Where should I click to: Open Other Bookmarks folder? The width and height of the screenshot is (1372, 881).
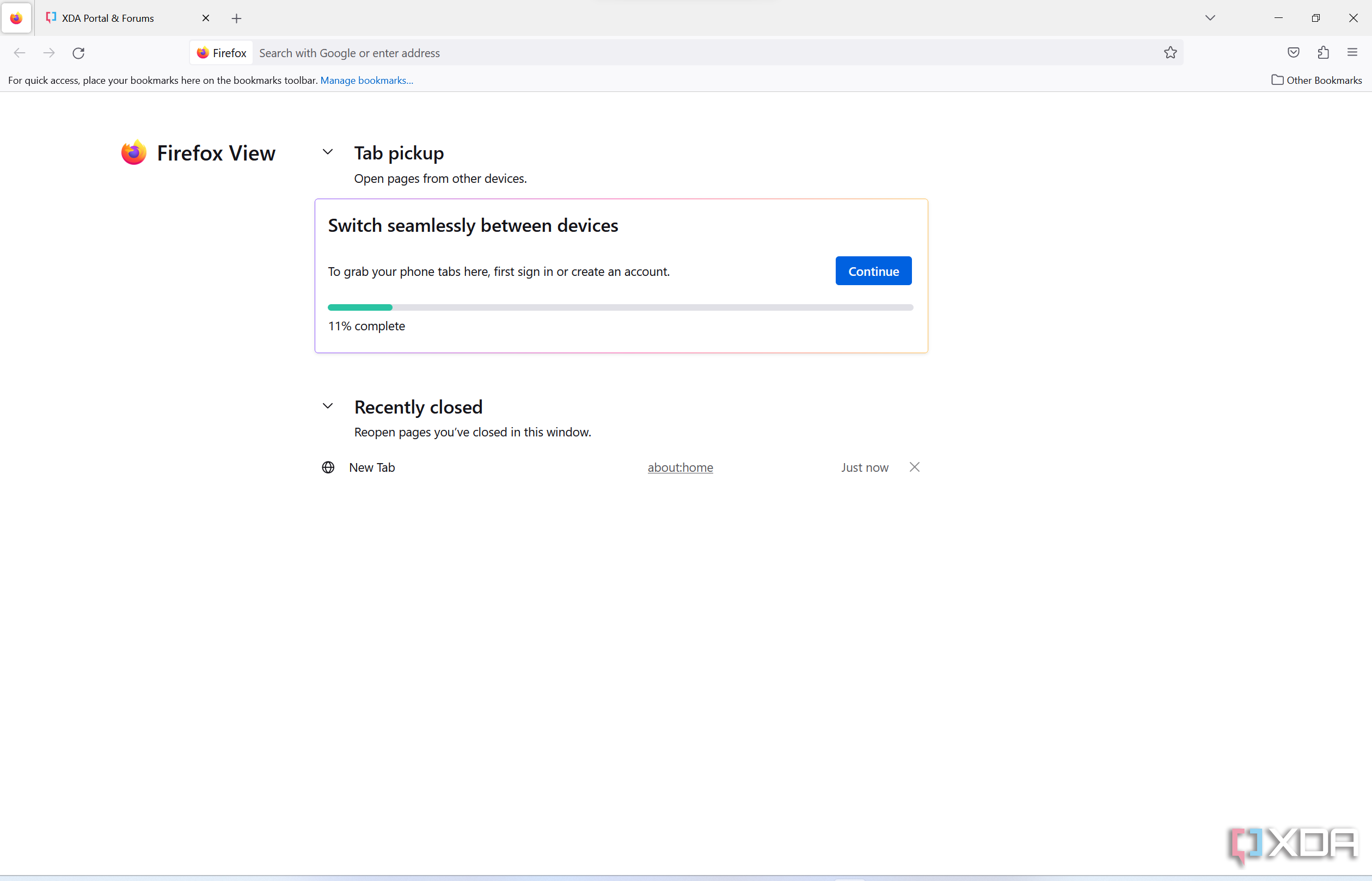(1316, 81)
